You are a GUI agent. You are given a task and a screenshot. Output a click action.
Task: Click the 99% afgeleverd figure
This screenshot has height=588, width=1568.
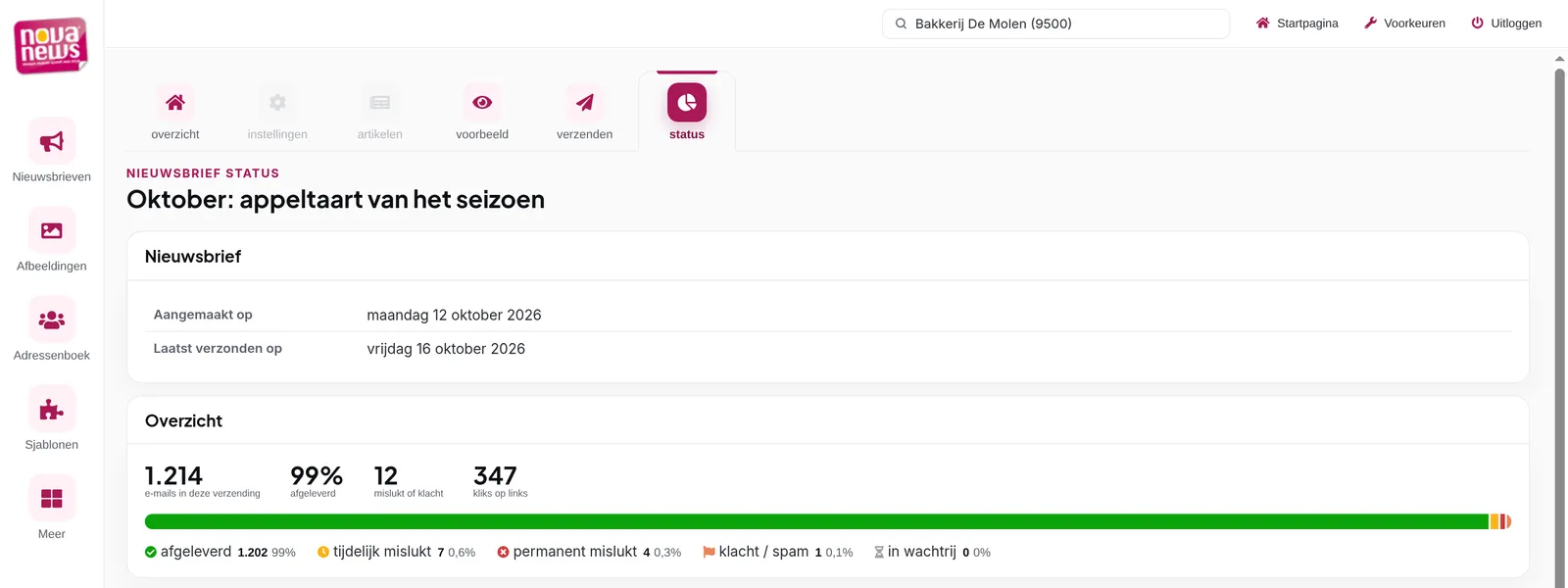317,476
